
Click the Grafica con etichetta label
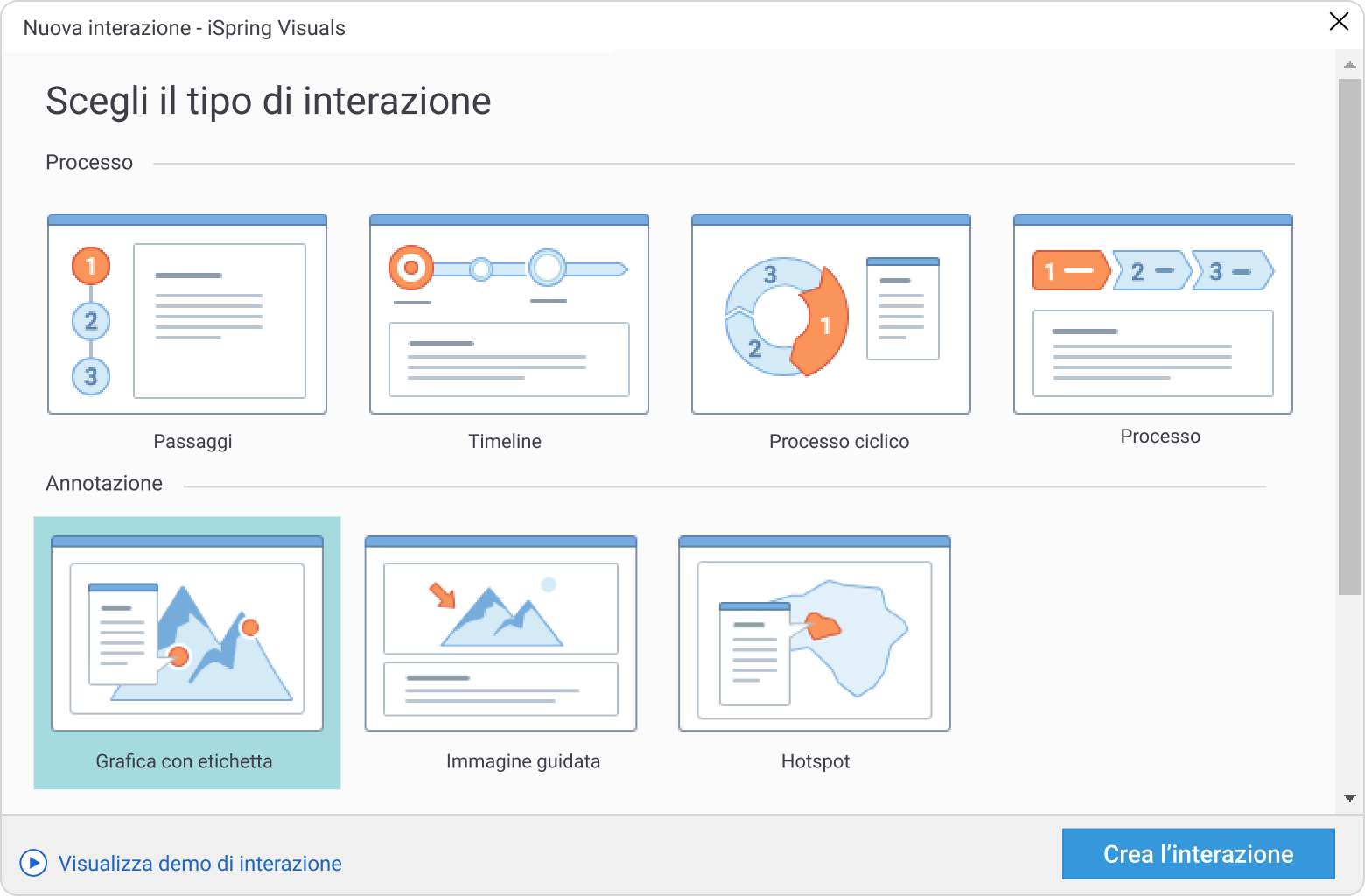[x=185, y=761]
